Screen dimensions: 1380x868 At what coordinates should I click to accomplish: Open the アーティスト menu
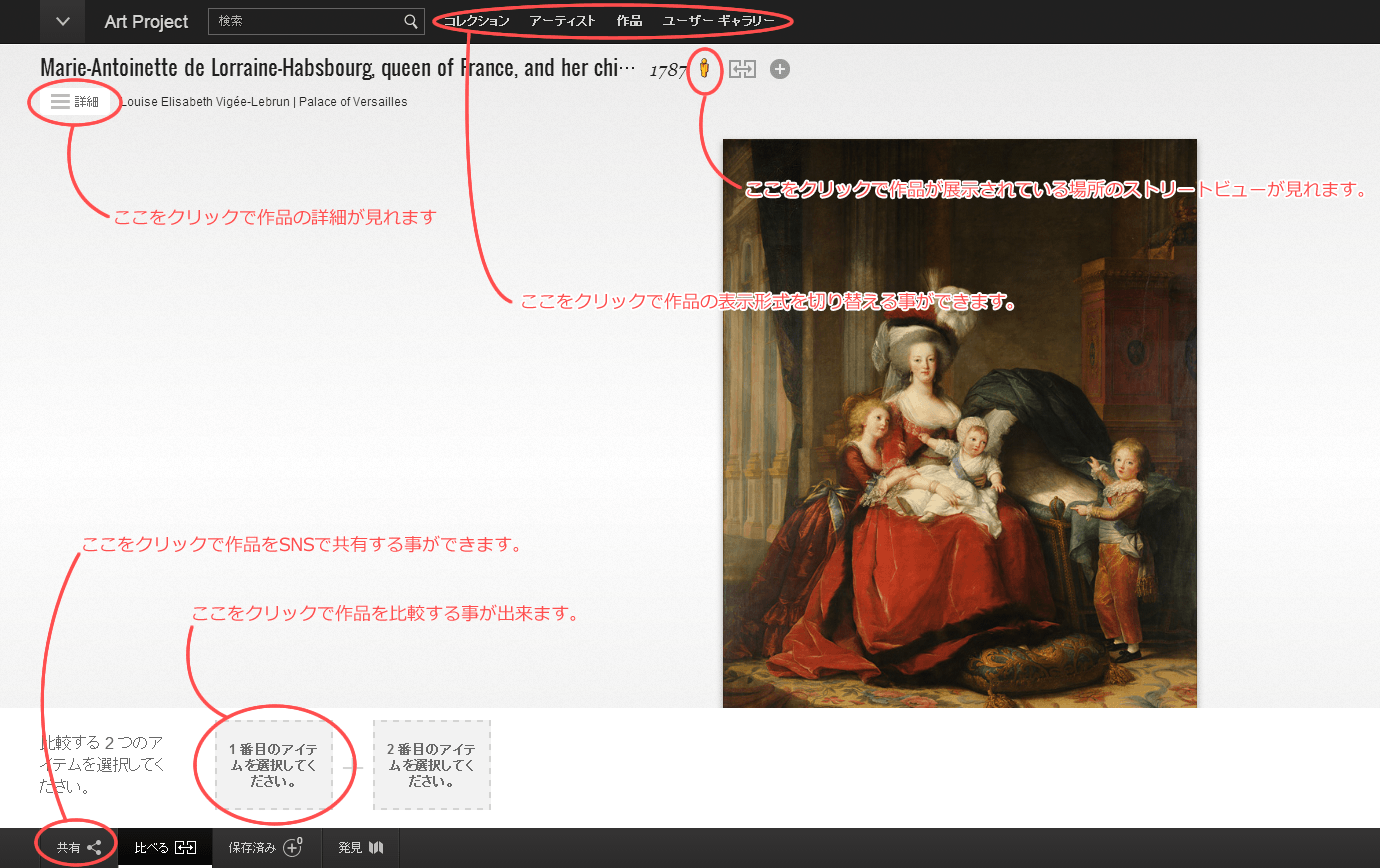click(562, 21)
